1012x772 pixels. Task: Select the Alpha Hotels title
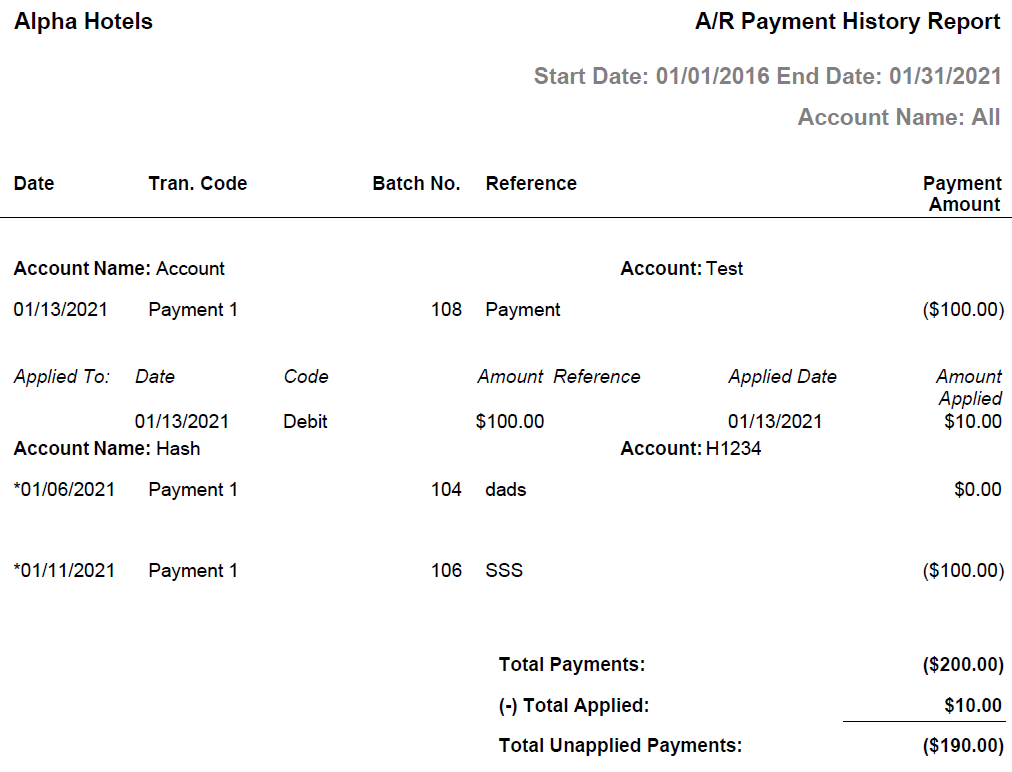[82, 21]
